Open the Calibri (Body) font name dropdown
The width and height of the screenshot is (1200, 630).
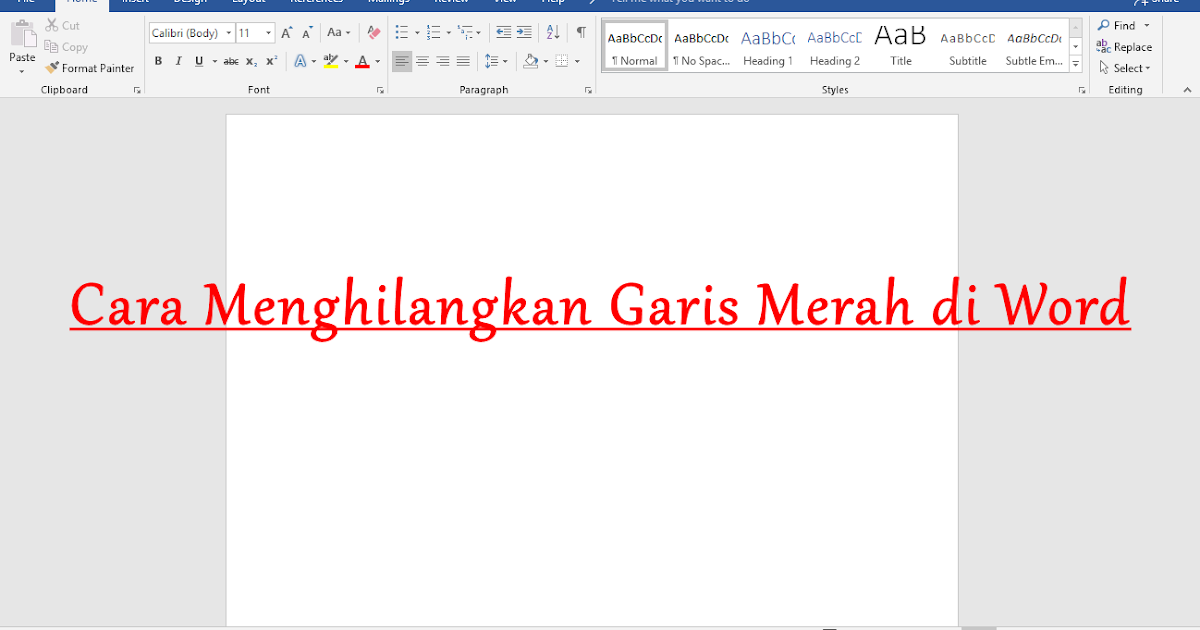[x=229, y=33]
